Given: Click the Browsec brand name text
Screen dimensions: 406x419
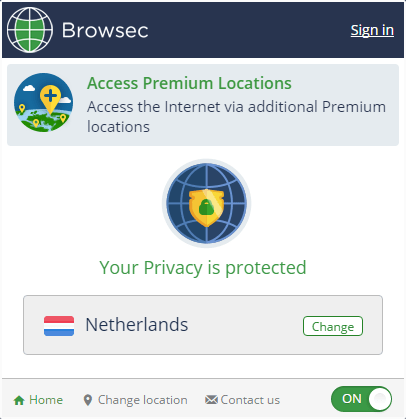Looking at the screenshot, I should (105, 30).
